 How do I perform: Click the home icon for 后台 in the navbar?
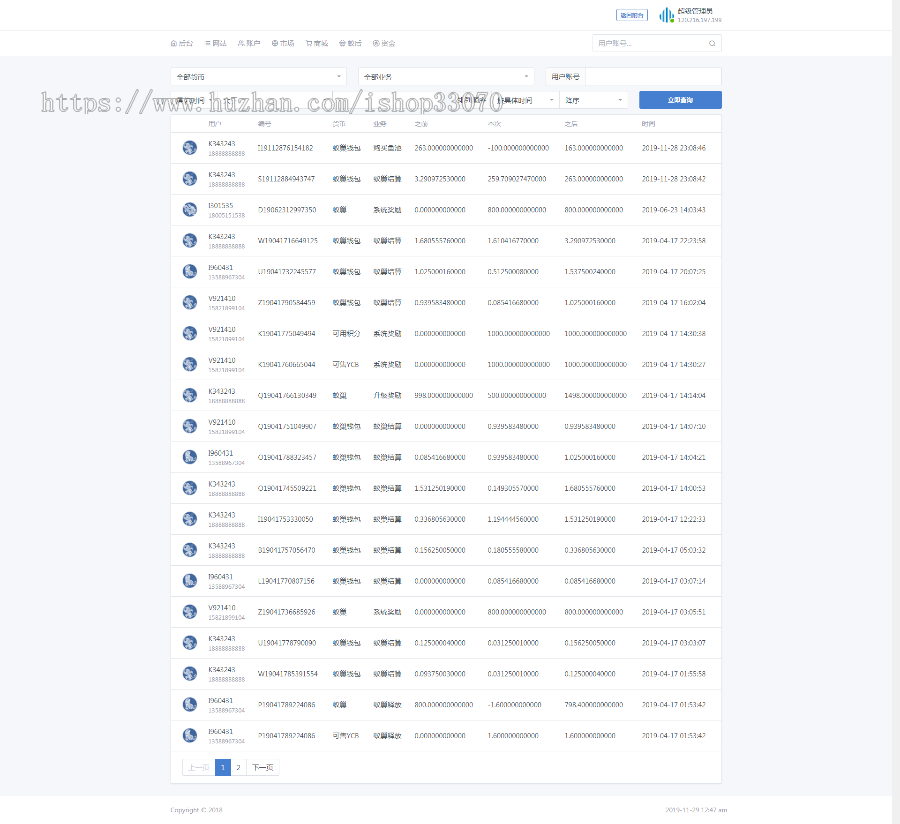(x=174, y=44)
